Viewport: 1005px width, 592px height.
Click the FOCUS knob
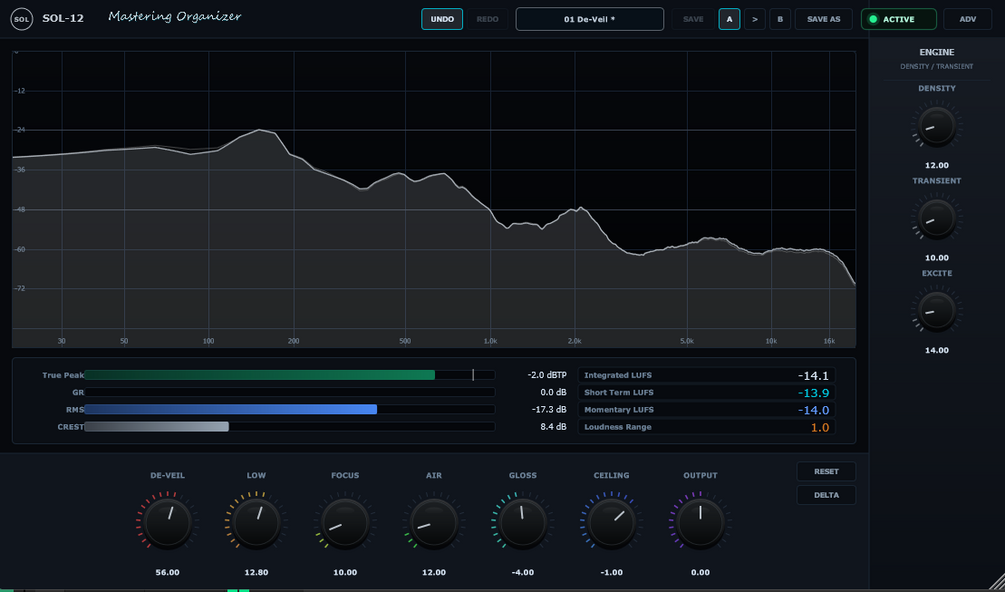tap(345, 522)
